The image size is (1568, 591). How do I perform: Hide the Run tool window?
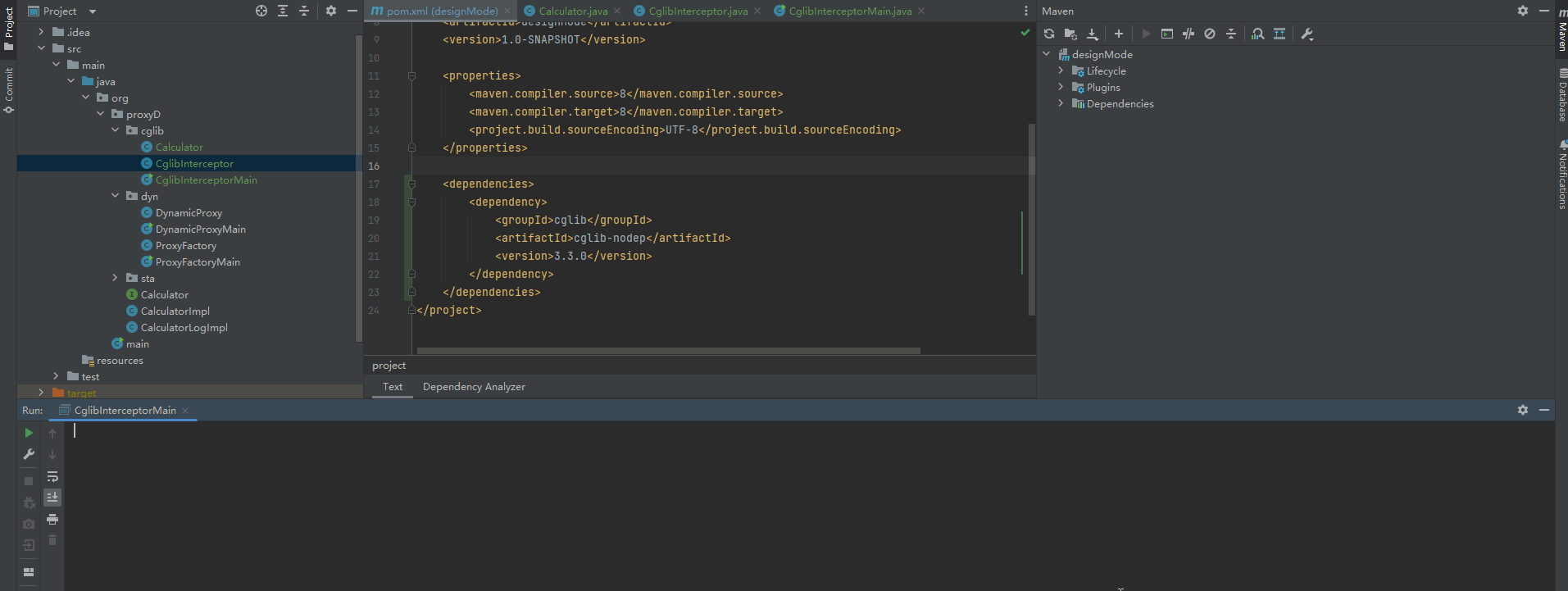(1544, 410)
